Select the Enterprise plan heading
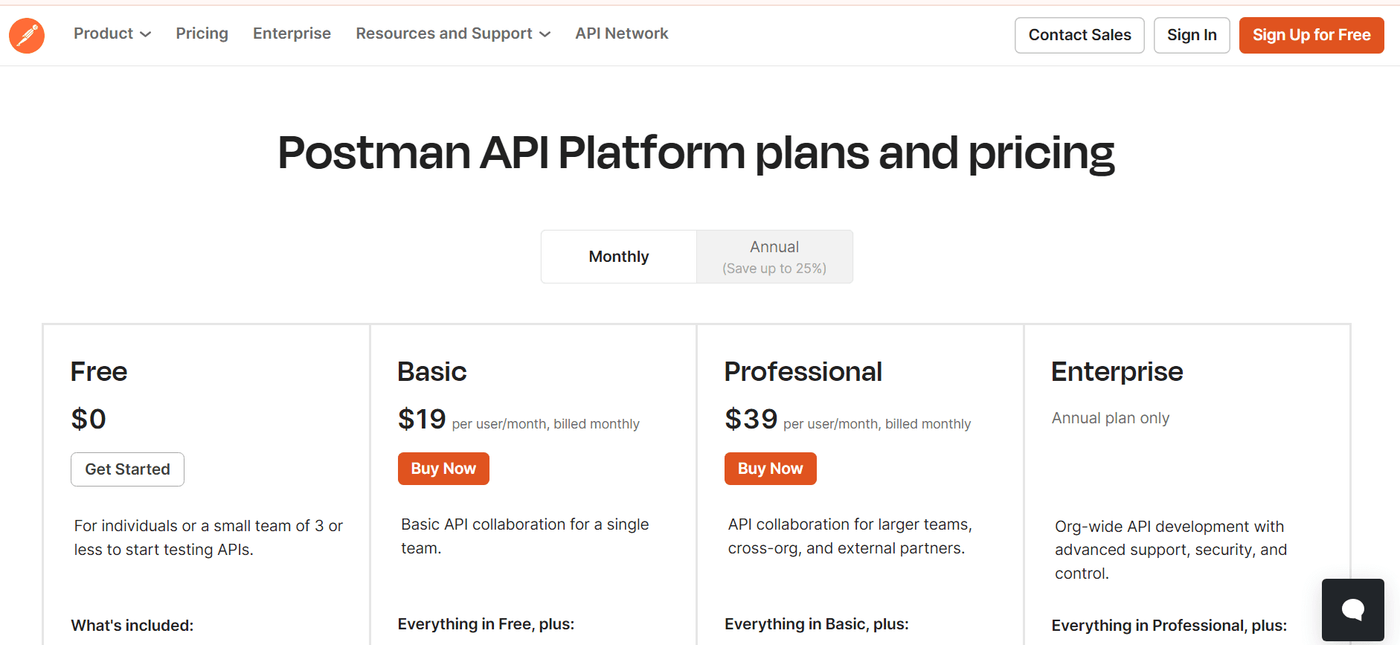This screenshot has height=645, width=1400. [1117, 372]
